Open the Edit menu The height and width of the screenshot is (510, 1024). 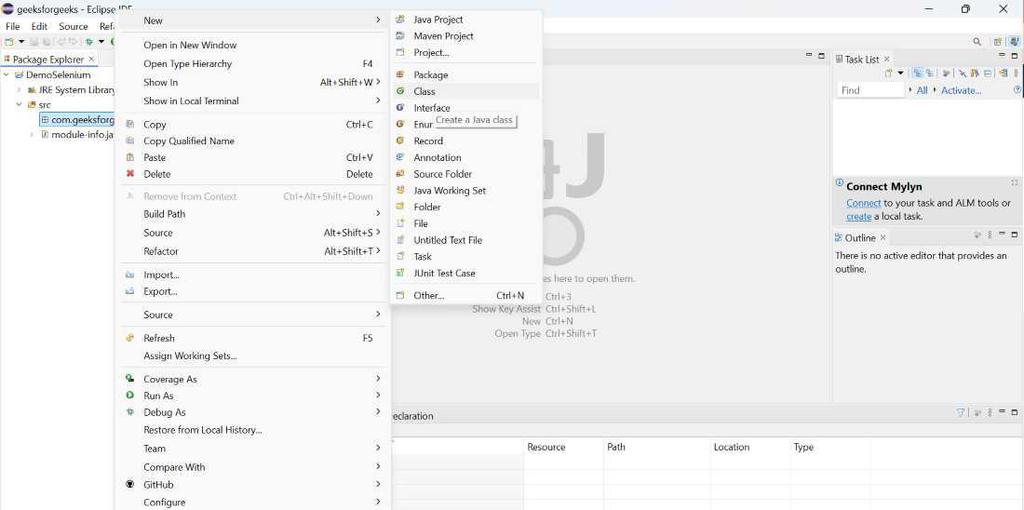pyautogui.click(x=39, y=27)
